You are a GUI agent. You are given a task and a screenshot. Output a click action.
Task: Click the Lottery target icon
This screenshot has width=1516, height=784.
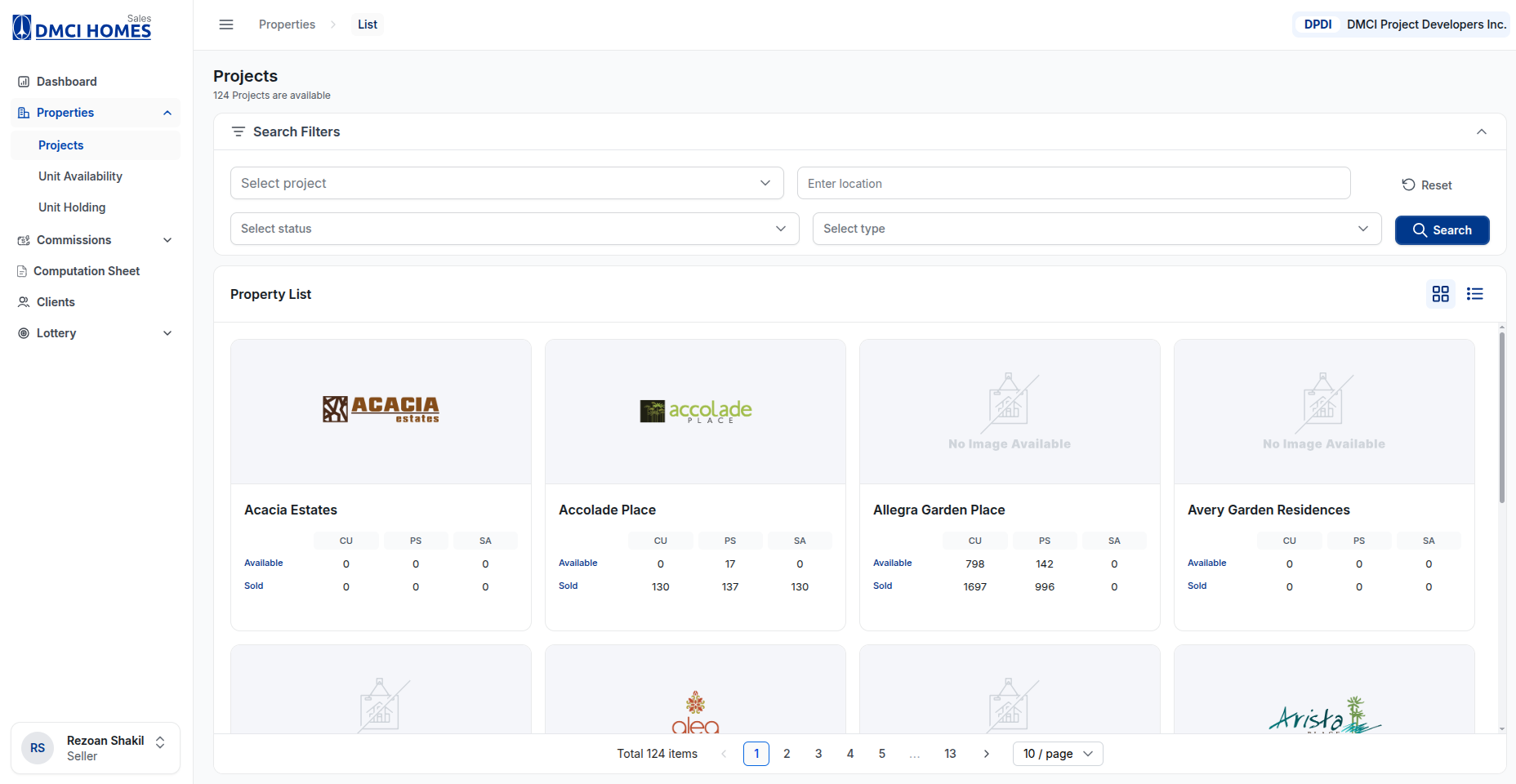[24, 333]
